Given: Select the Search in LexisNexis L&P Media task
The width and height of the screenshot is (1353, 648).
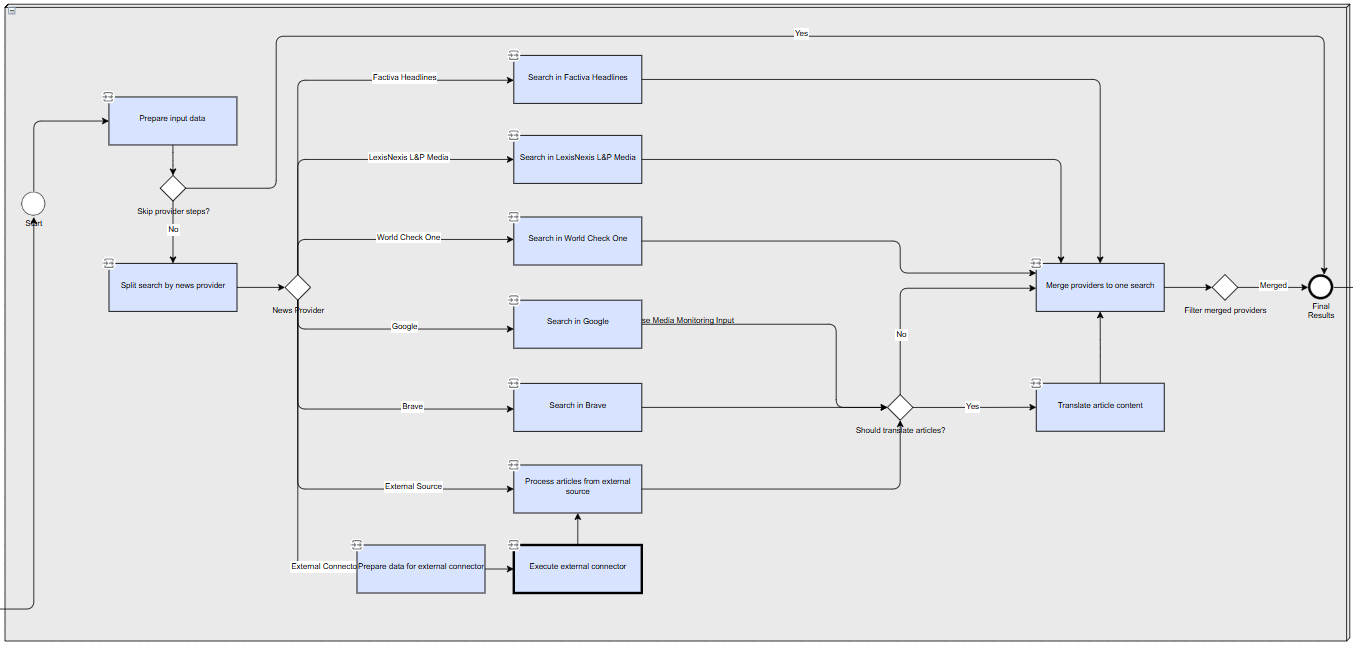Looking at the screenshot, I should coord(578,159).
